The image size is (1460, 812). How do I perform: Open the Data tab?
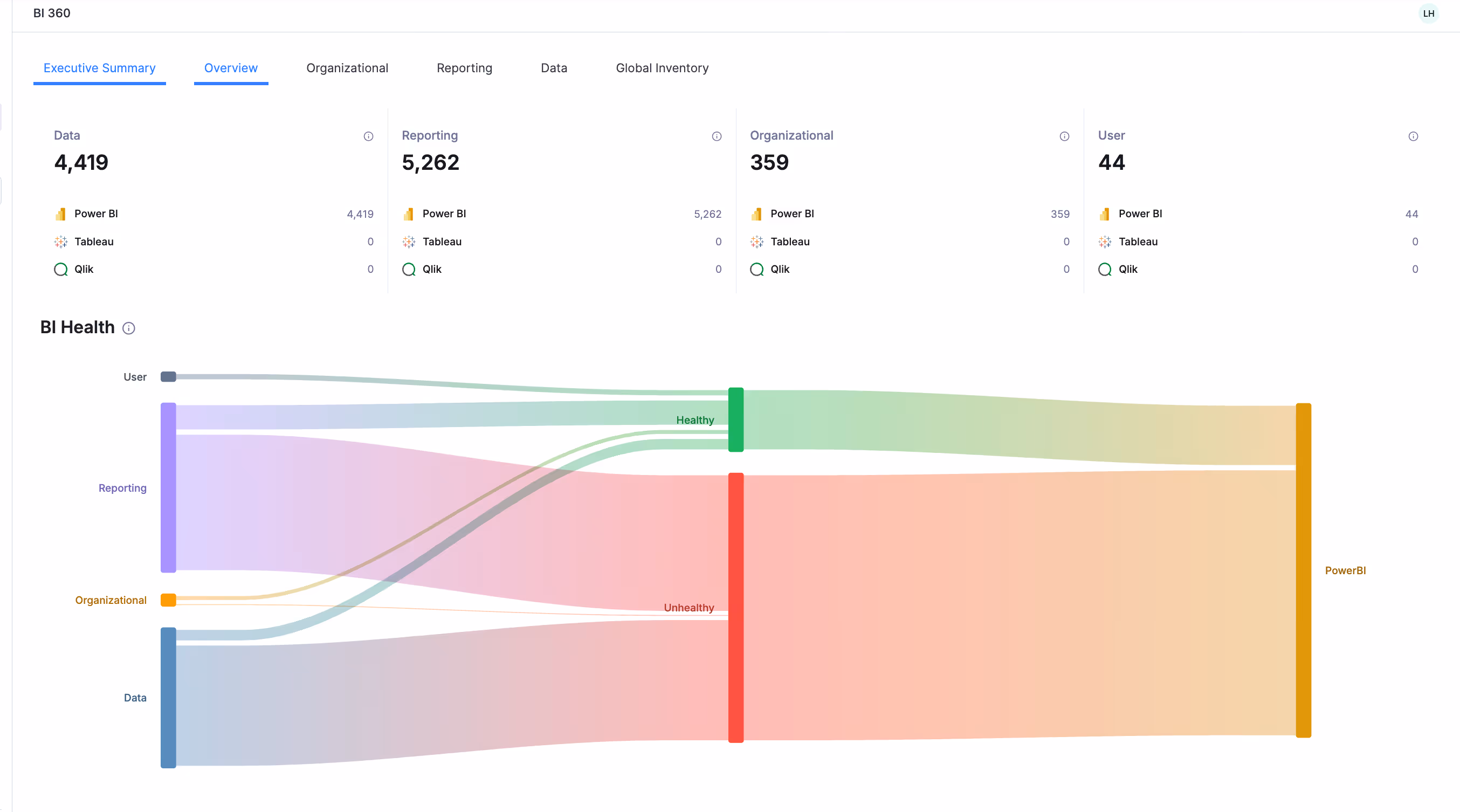click(554, 68)
